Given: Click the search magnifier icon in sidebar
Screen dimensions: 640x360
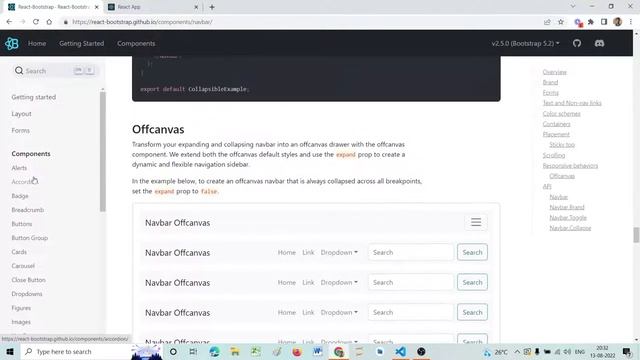Looking at the screenshot, I should coord(19,71).
